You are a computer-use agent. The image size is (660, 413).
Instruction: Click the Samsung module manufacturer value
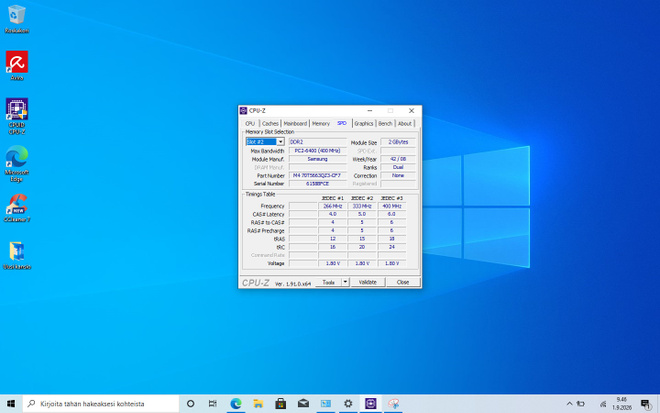(x=318, y=159)
